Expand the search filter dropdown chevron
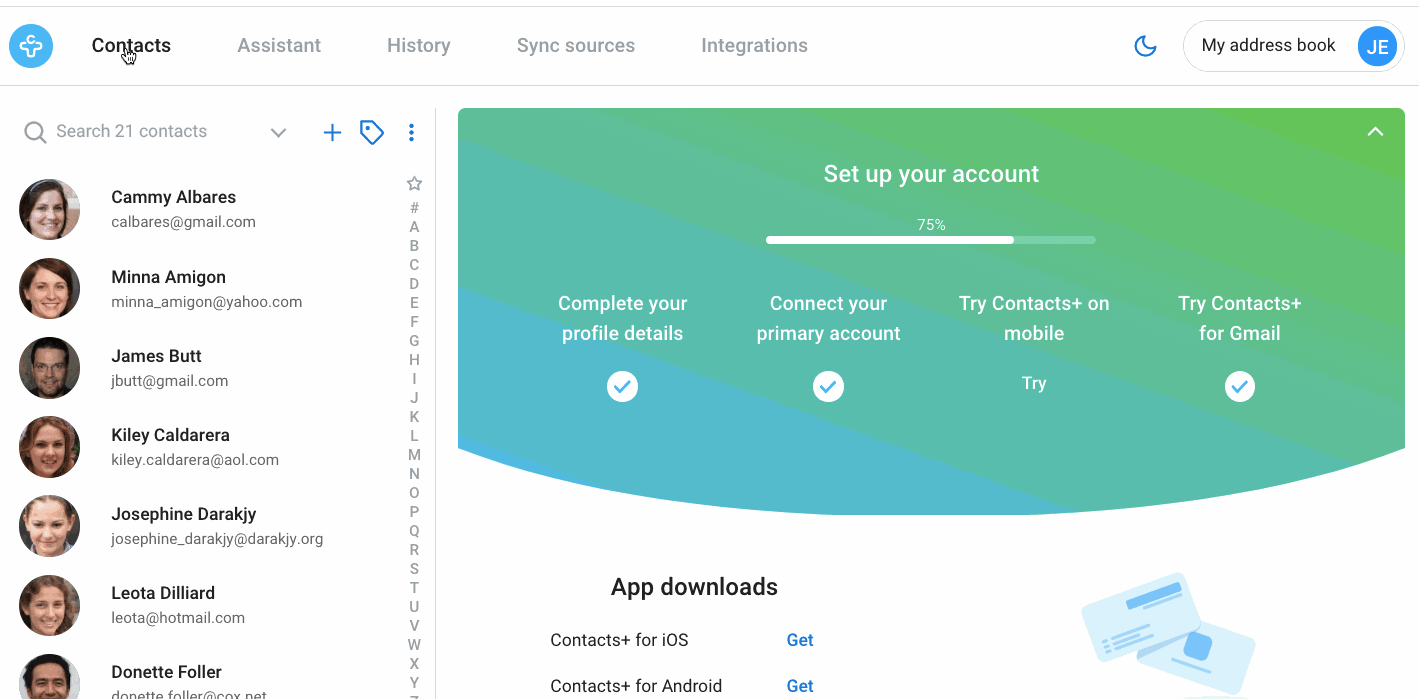Image resolution: width=1419 pixels, height=699 pixels. click(279, 133)
